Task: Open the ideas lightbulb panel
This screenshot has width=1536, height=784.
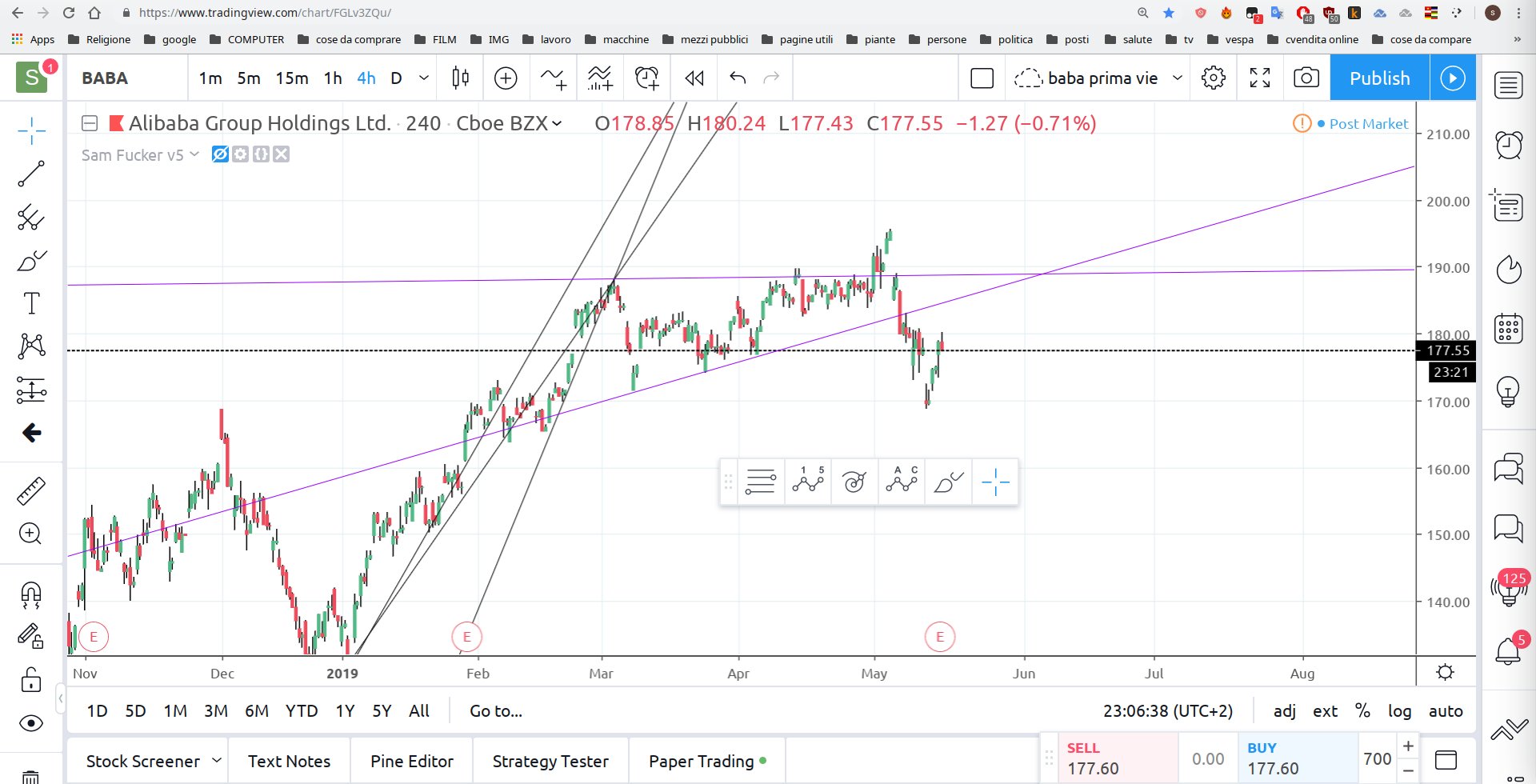Action: point(1509,391)
